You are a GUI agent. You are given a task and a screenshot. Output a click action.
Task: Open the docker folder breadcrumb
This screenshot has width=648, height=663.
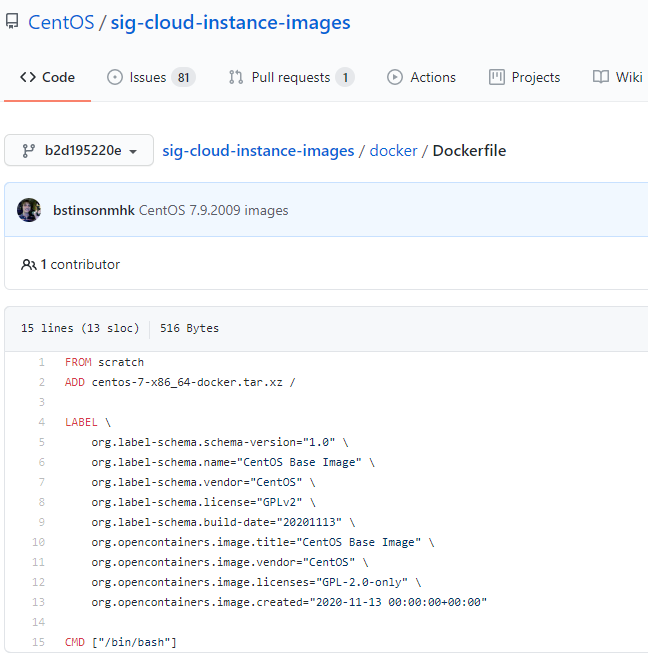click(x=393, y=151)
